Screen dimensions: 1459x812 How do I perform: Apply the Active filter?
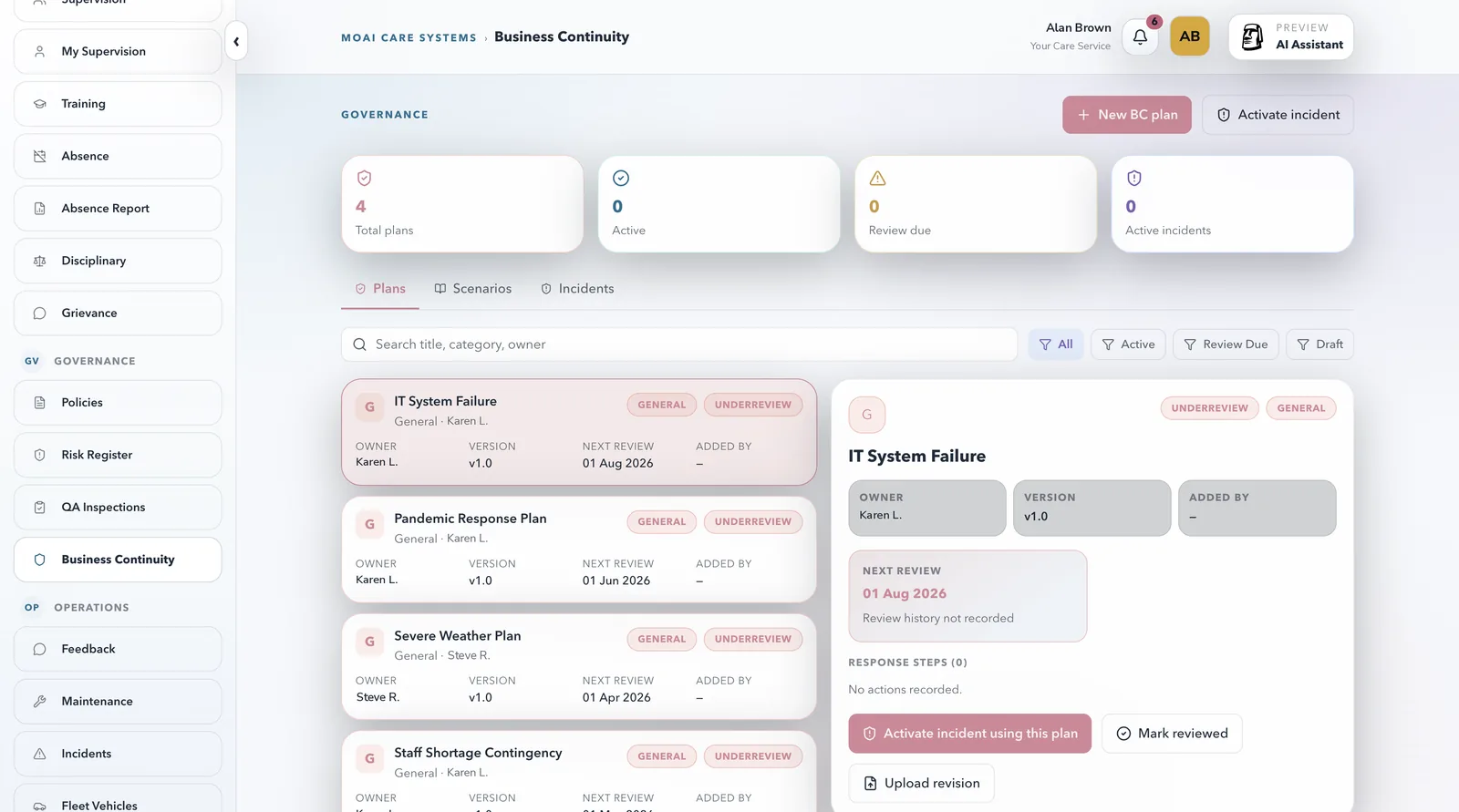[1128, 344]
